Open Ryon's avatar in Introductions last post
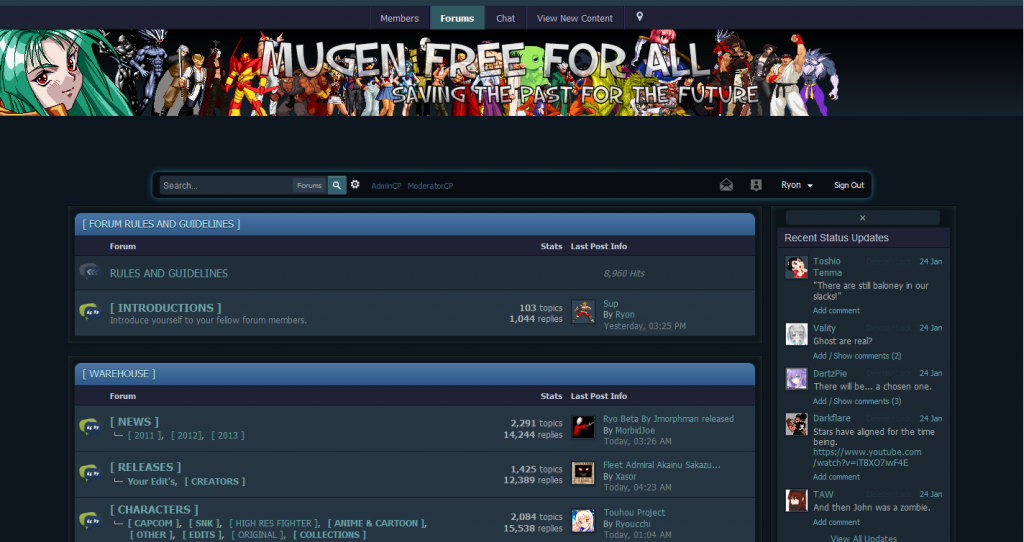 pyautogui.click(x=583, y=312)
